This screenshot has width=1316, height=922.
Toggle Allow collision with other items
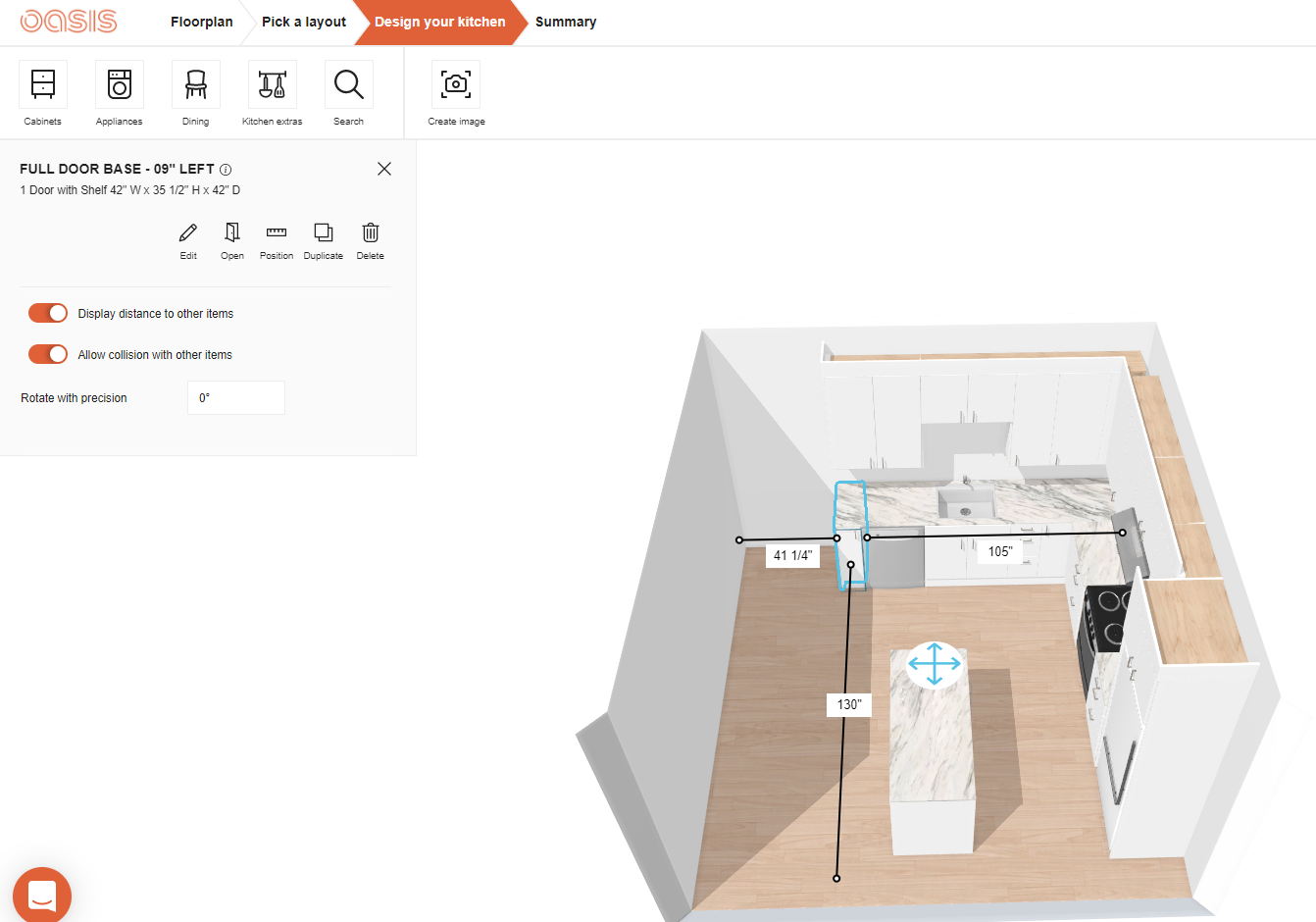[48, 354]
